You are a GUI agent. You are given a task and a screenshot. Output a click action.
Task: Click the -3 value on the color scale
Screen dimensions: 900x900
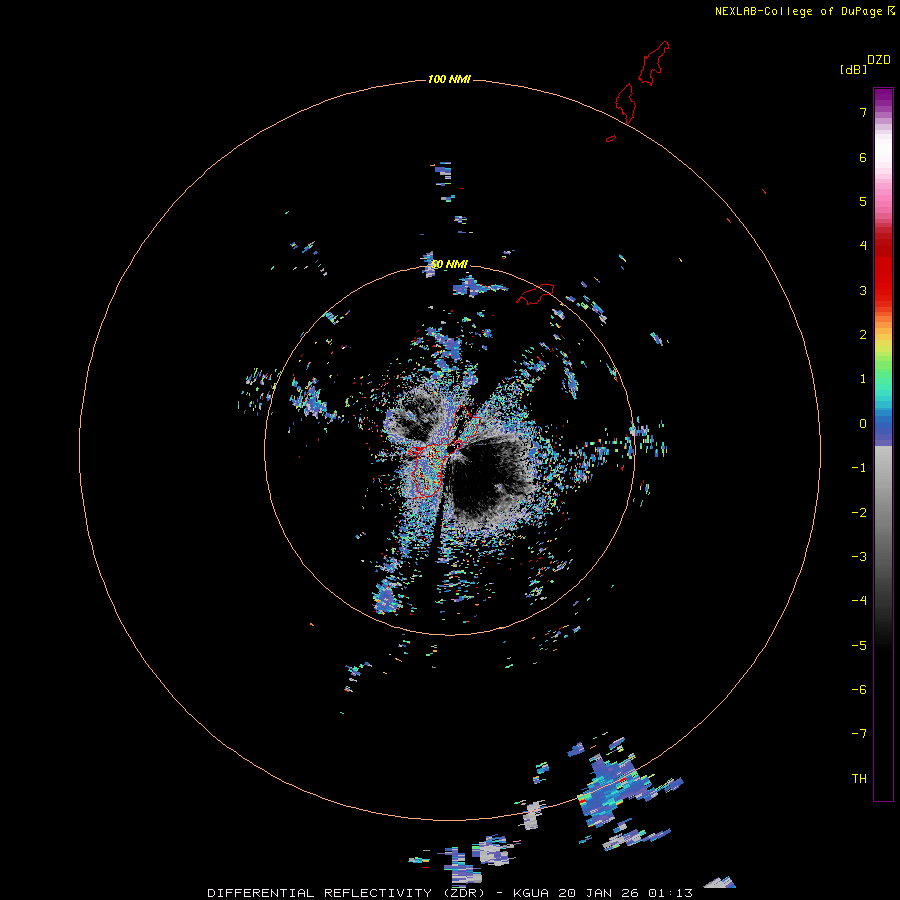click(859, 557)
